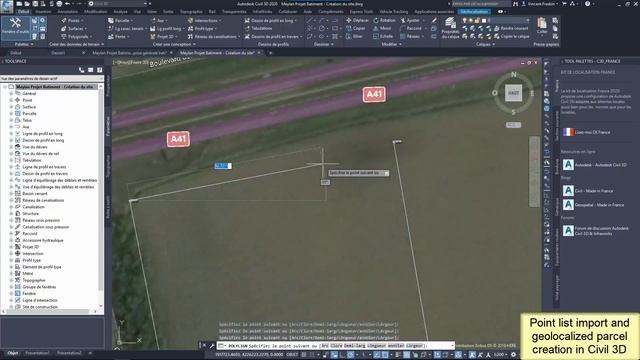This screenshot has width=640, height=360.
Task: Select the Déplacer move tool
Action: [x=357, y=20]
